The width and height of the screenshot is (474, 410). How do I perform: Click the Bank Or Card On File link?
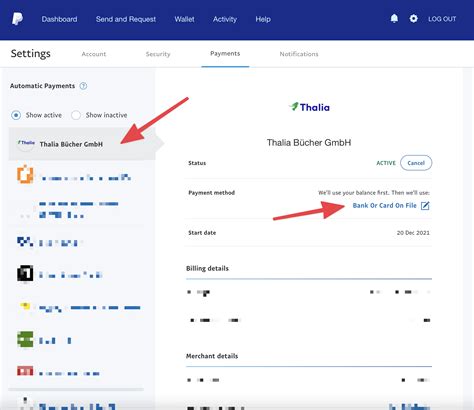click(x=385, y=206)
